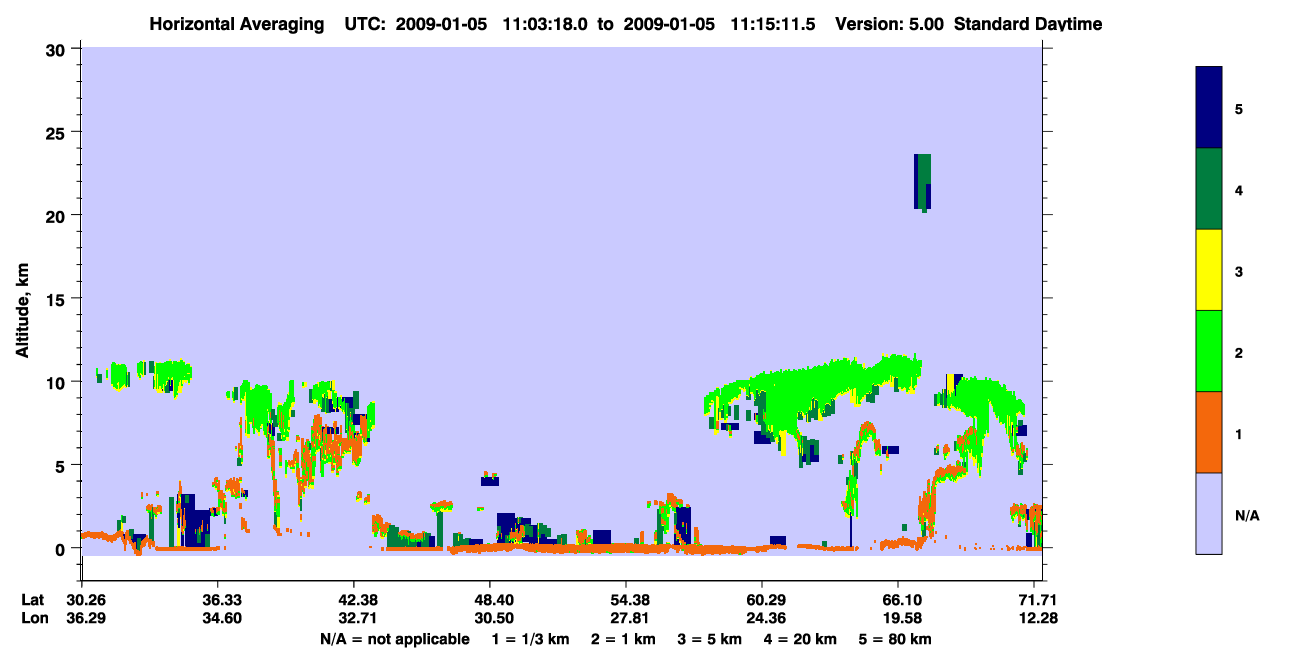Click the '3 = 5 km' legend note
The image size is (1300, 667).
[x=711, y=639]
